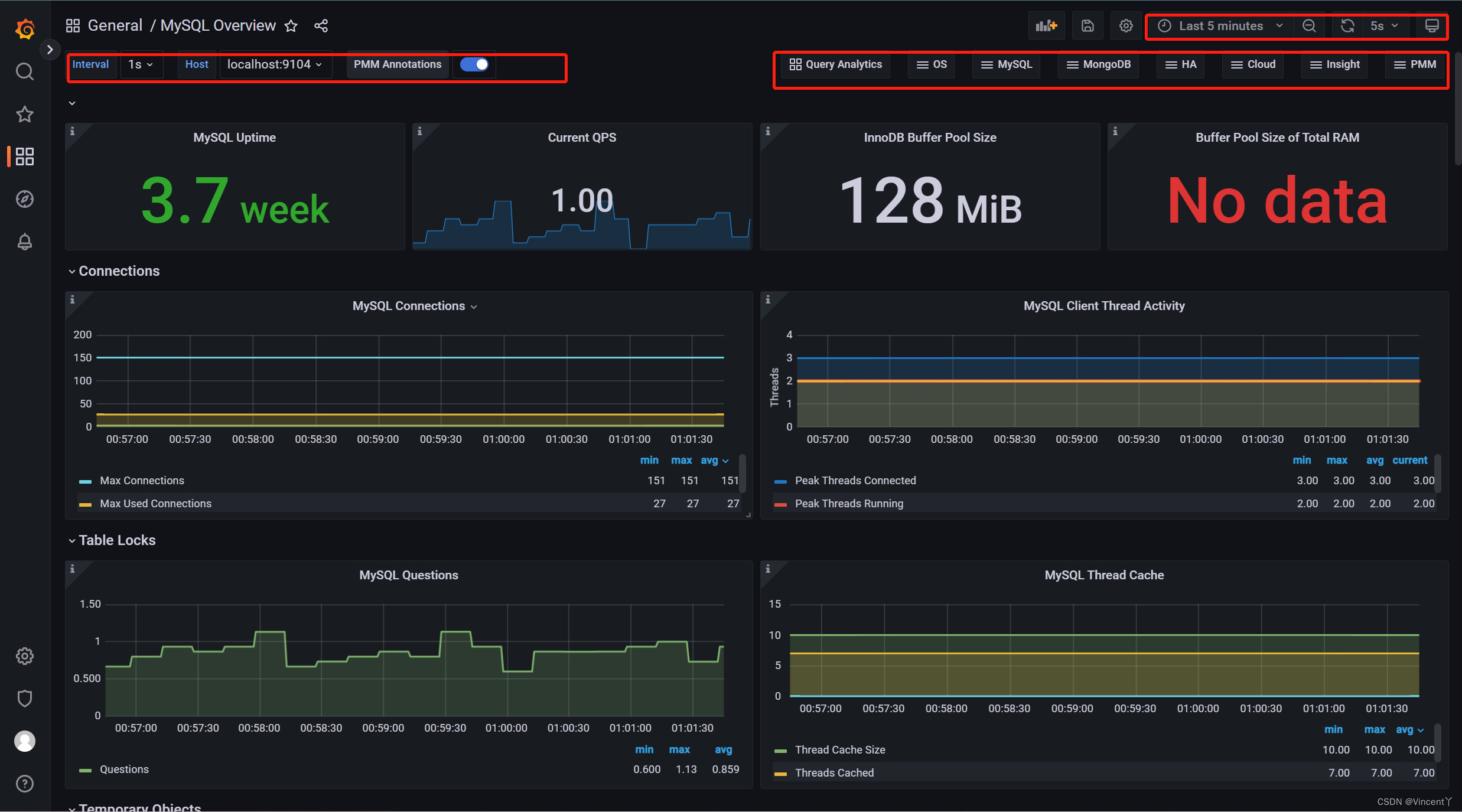This screenshot has width=1462, height=812.
Task: Open Configuration gear icon in sidebar
Action: tap(24, 656)
